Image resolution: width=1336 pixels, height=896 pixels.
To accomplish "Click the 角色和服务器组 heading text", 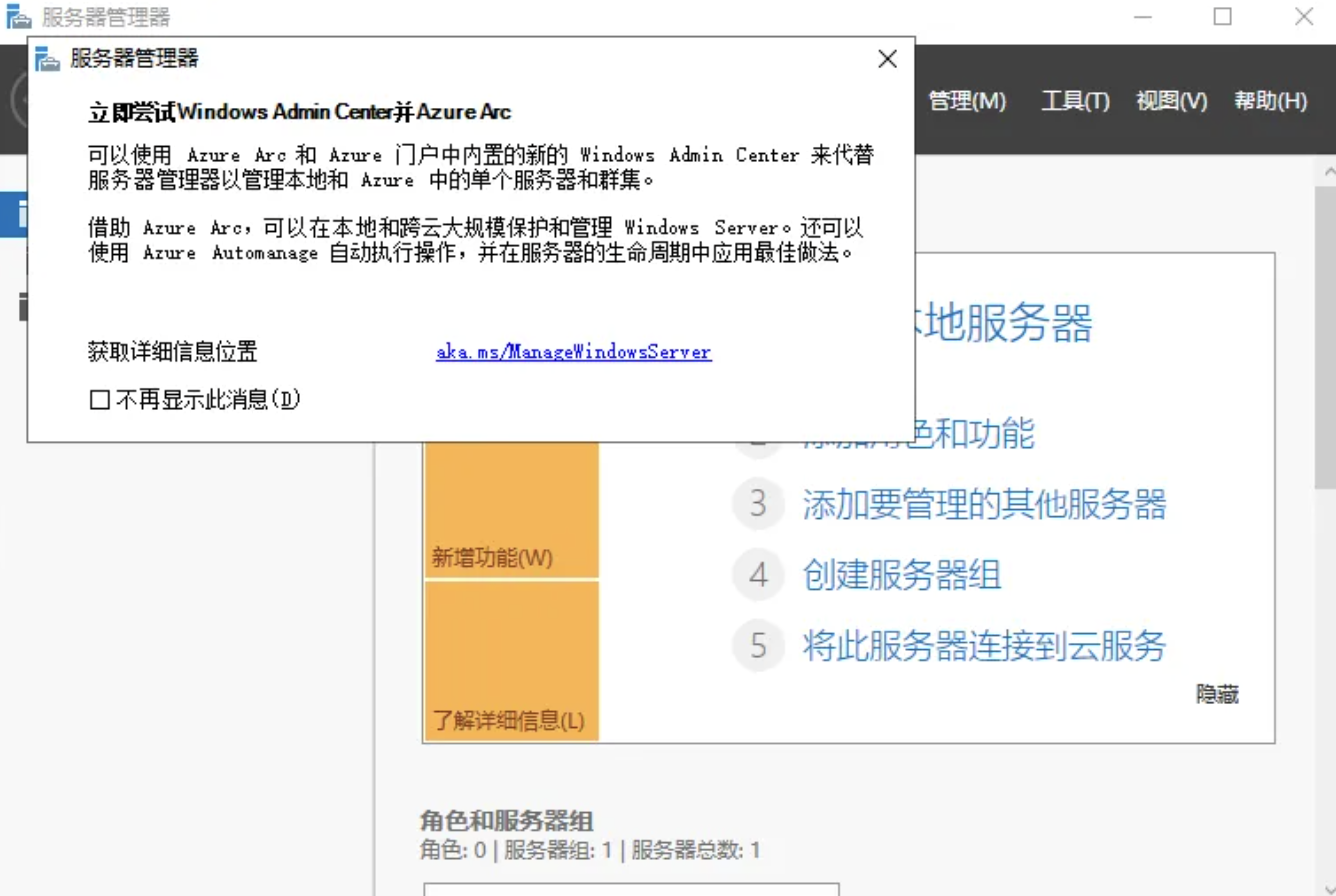I will [x=506, y=822].
